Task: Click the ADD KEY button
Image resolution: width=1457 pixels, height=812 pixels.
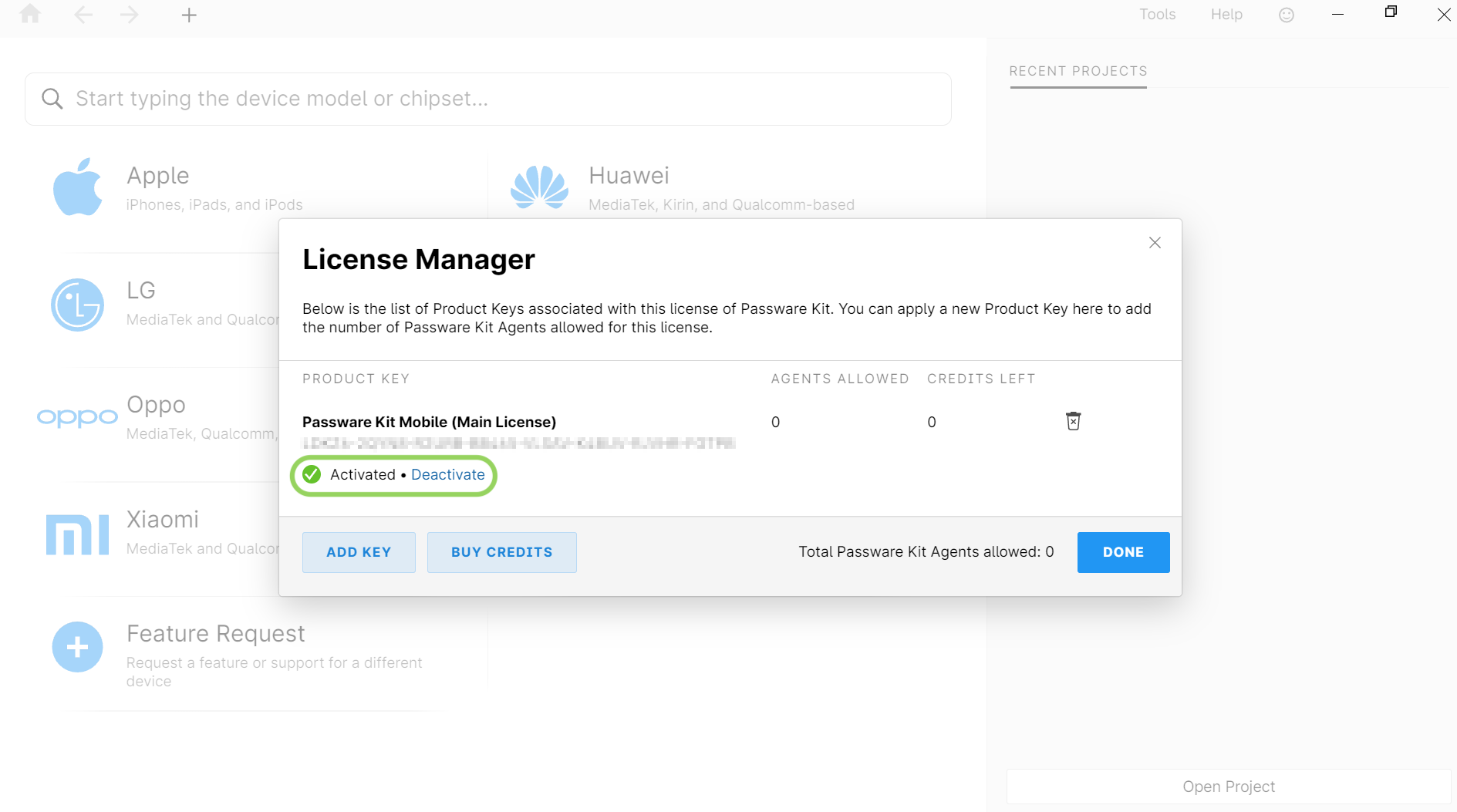Action: click(x=359, y=552)
